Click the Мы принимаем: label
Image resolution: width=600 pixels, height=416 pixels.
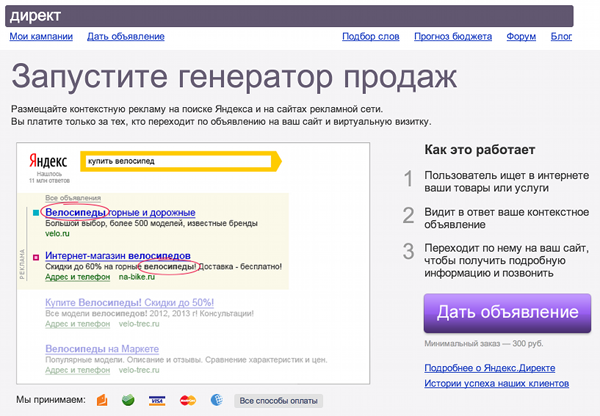51,400
